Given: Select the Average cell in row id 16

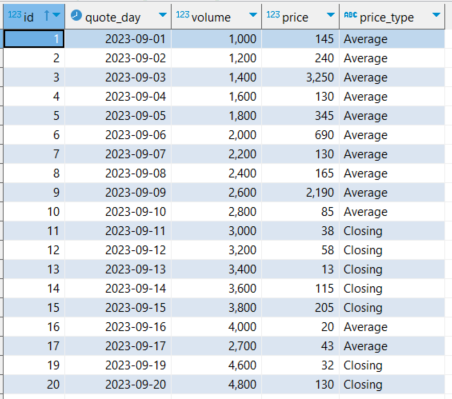Looking at the screenshot, I should (392, 327).
